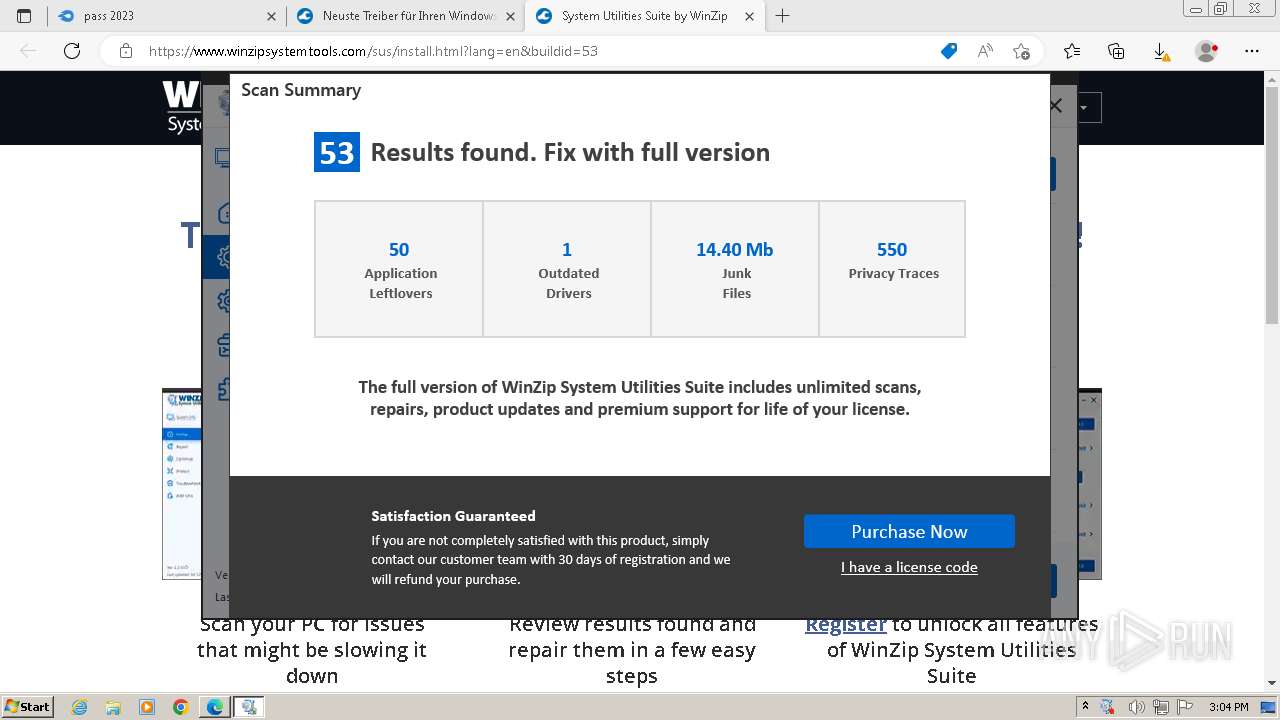Launch Google Chrome from taskbar
The width and height of the screenshot is (1280, 720).
pyautogui.click(x=181, y=707)
